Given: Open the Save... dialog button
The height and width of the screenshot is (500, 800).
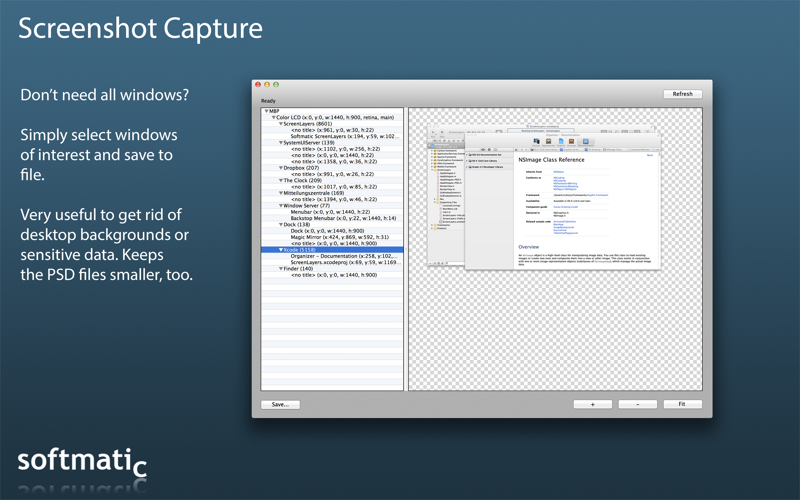Looking at the screenshot, I should click(280, 405).
